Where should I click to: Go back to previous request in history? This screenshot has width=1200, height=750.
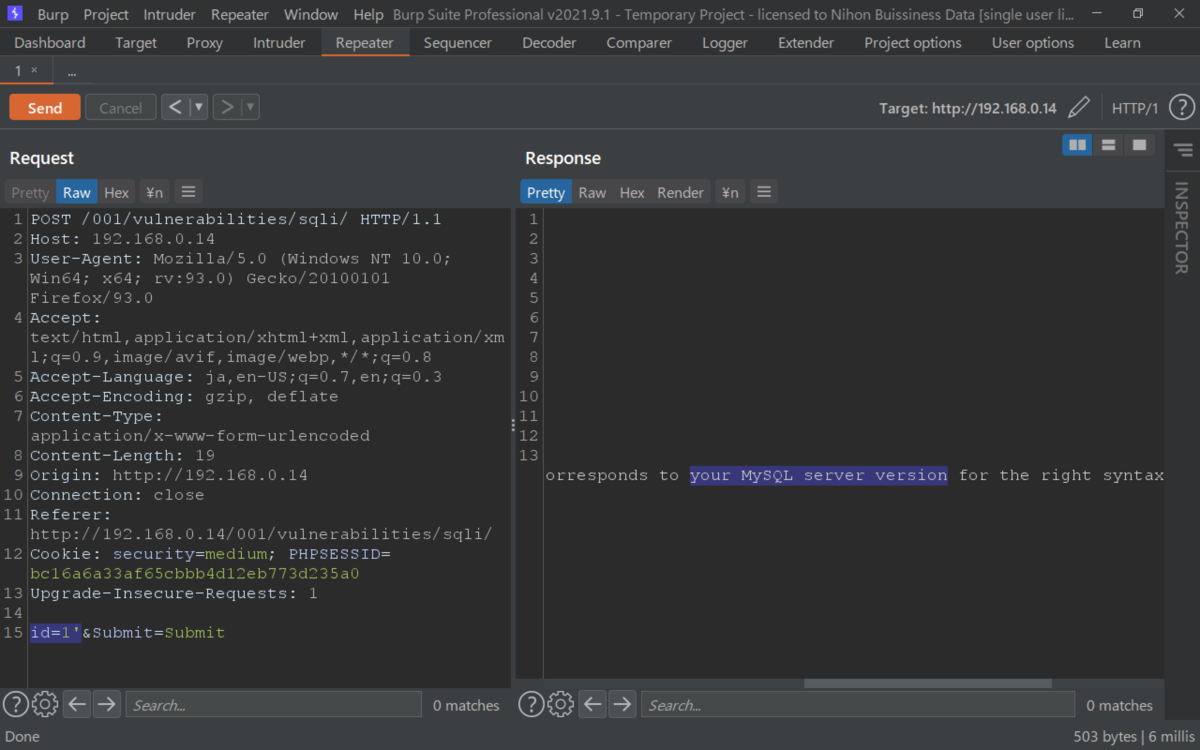(x=175, y=107)
